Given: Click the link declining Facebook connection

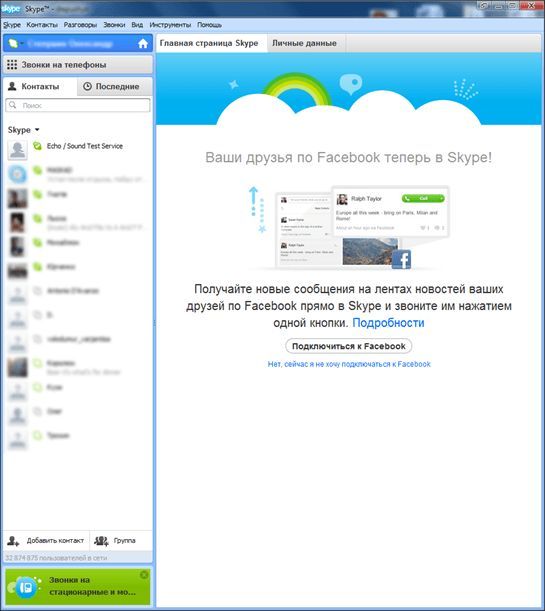Looking at the screenshot, I should (x=349, y=364).
